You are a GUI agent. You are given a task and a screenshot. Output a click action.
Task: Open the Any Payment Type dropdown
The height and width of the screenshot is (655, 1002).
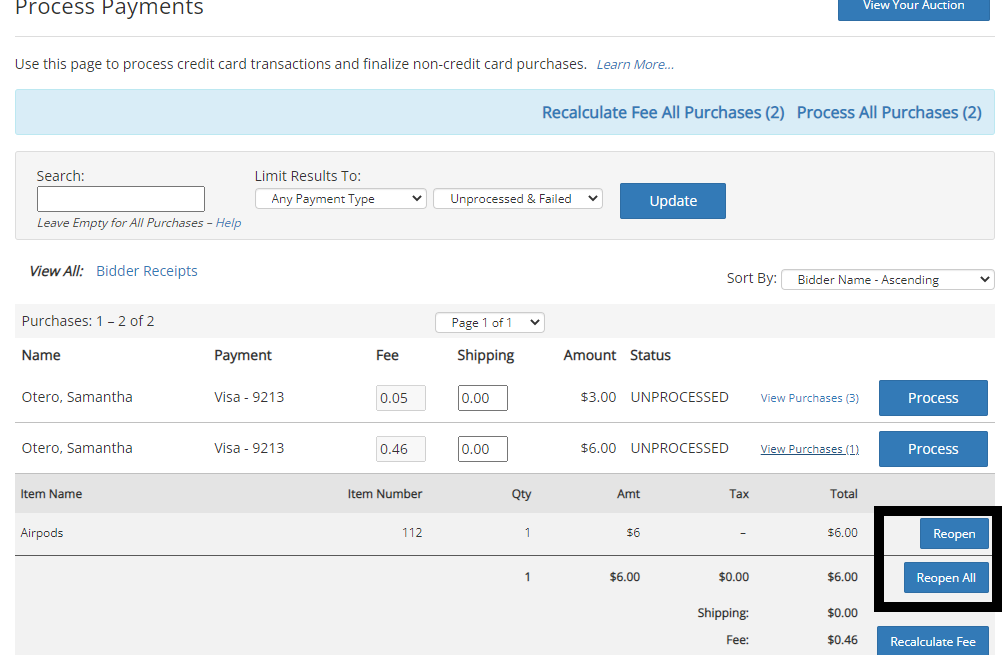click(x=340, y=199)
